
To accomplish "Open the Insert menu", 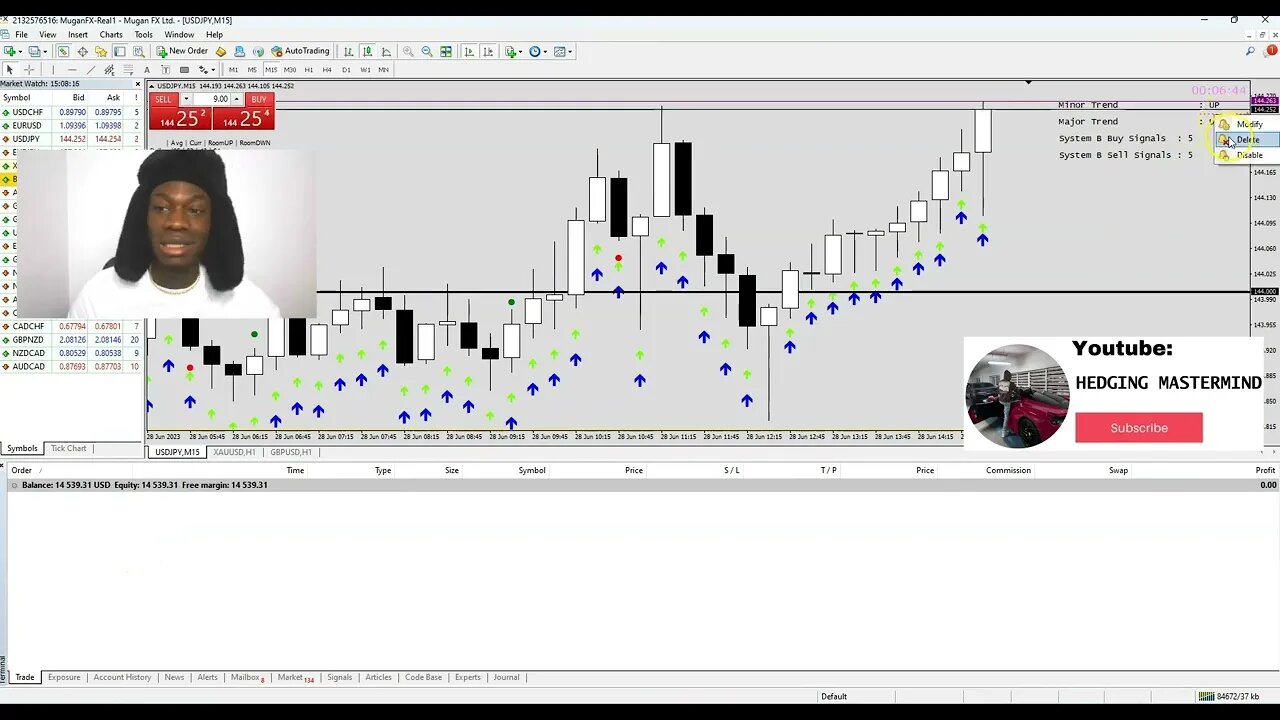I will [78, 35].
